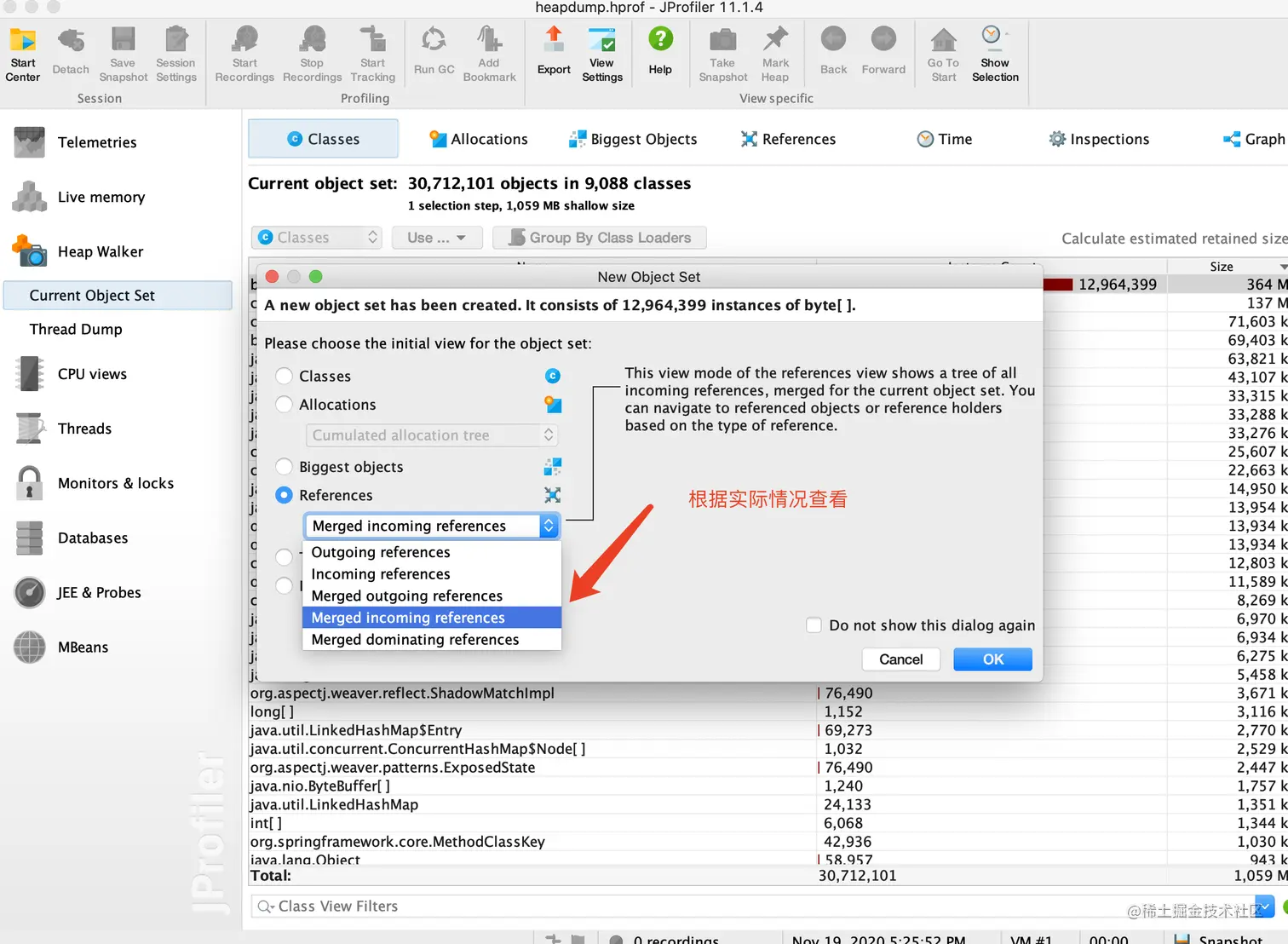This screenshot has height=944, width=1288.
Task: Click Go To Start icon
Action: tap(943, 55)
